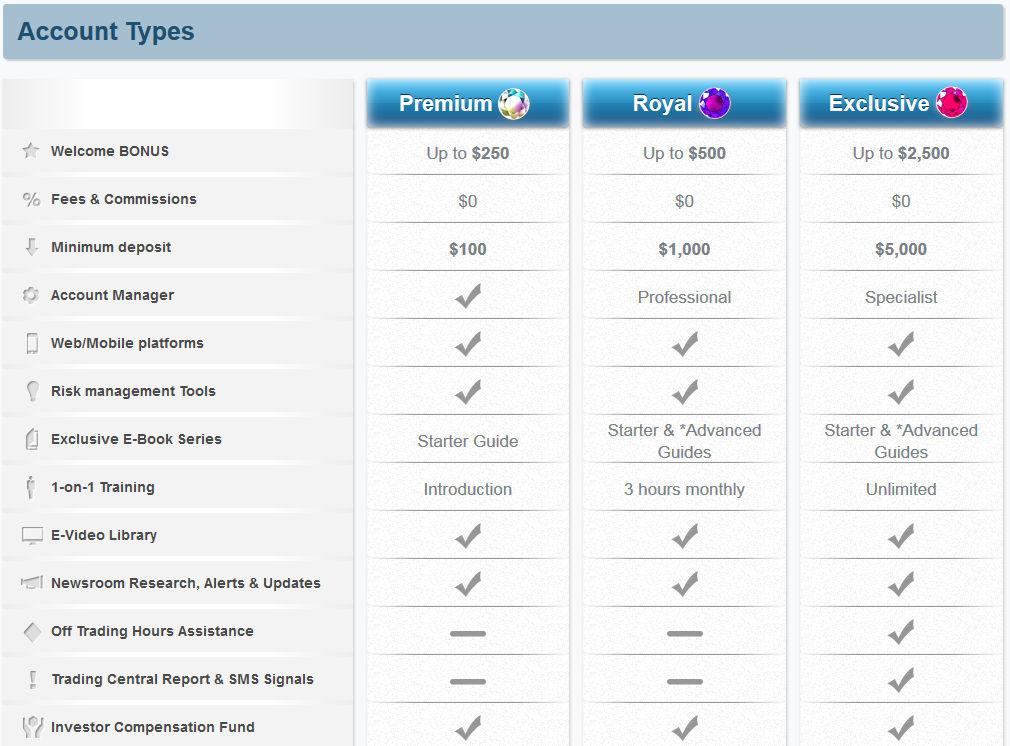Click the 1-on-1 Training row label
This screenshot has width=1010, height=746.
tap(102, 487)
